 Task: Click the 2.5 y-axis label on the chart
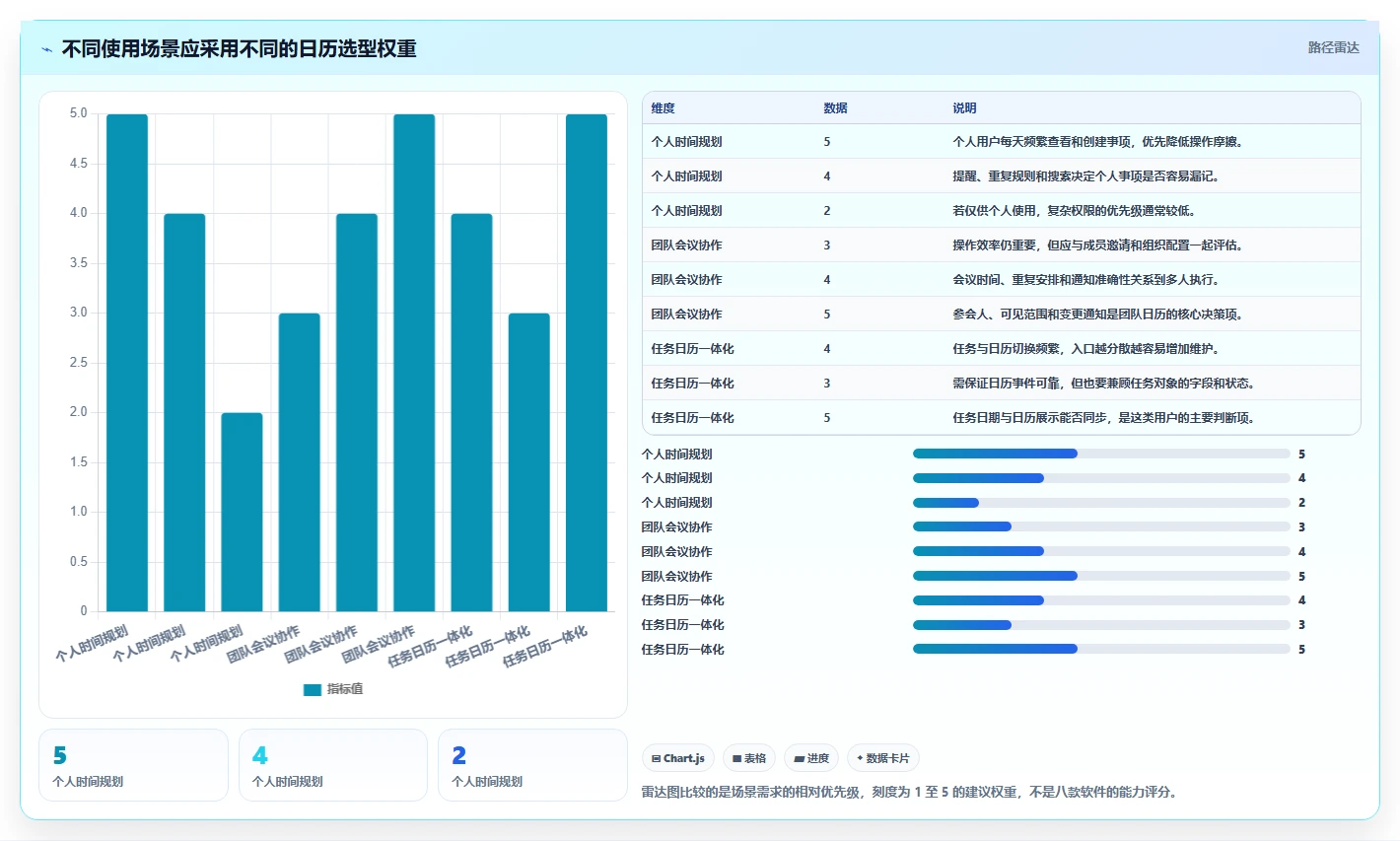(x=78, y=363)
